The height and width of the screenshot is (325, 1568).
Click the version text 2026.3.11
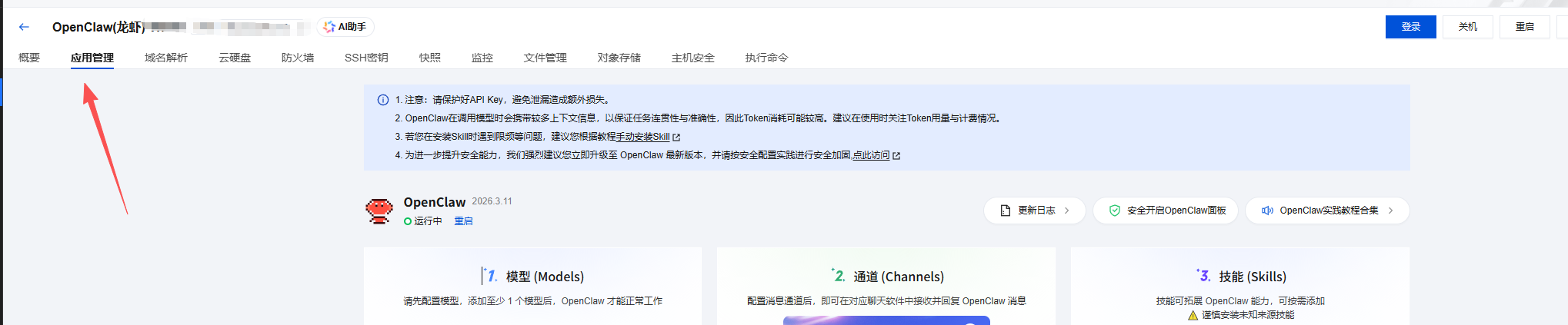pyautogui.click(x=492, y=201)
